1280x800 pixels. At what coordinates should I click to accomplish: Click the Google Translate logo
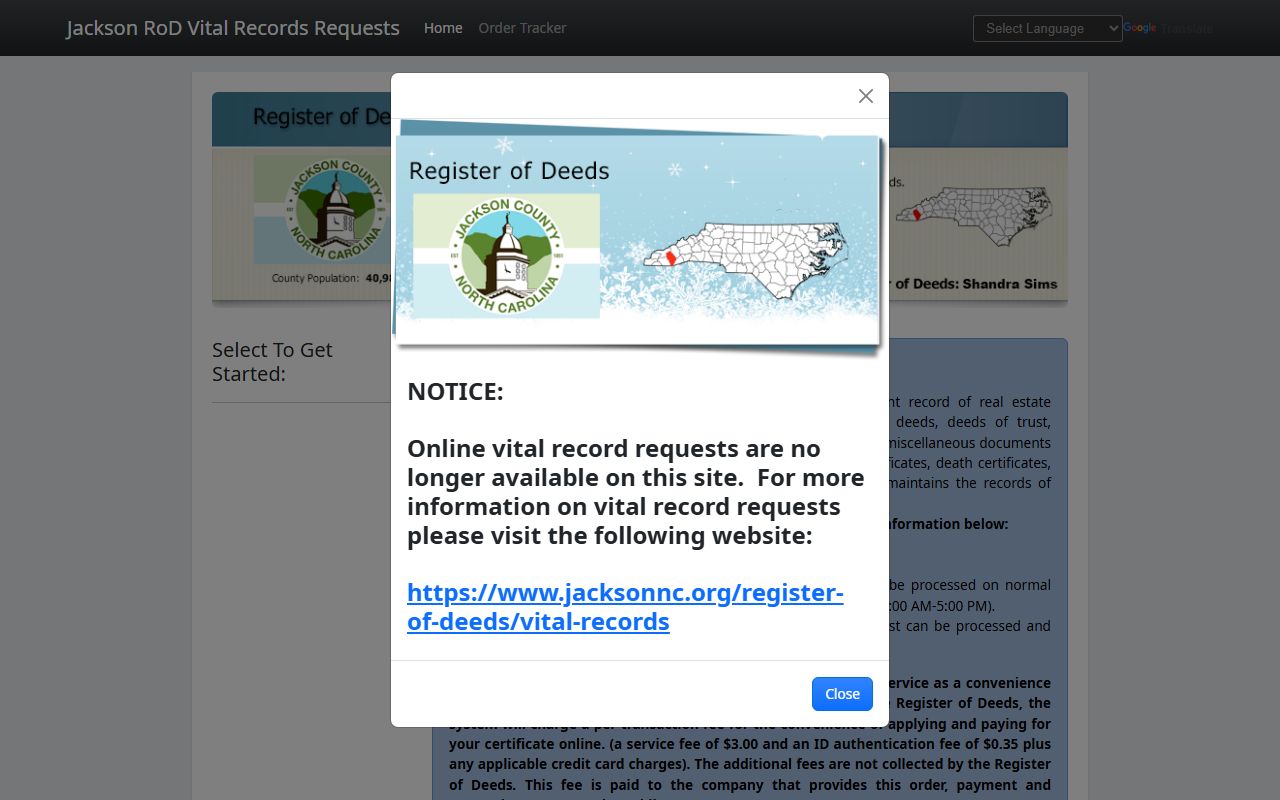1140,28
